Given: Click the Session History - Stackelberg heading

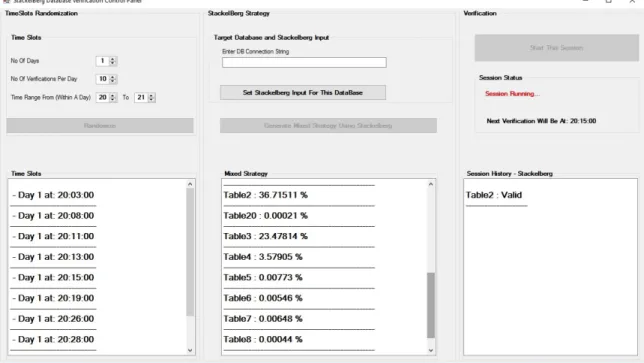Looking at the screenshot, I should (510, 174).
